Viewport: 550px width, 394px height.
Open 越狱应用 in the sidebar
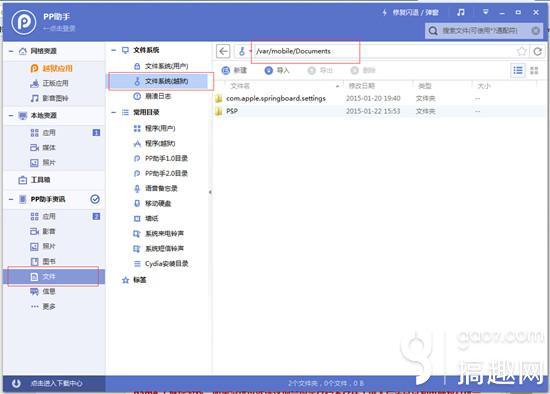[x=51, y=68]
